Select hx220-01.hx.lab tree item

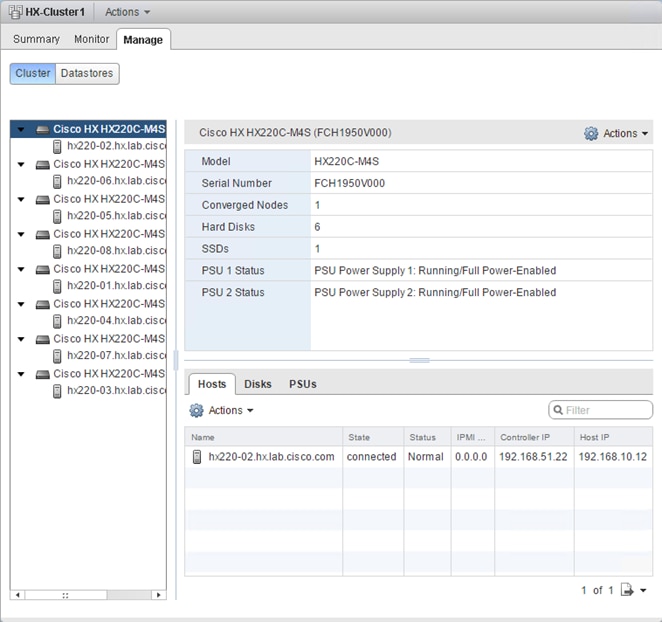[x=117, y=286]
